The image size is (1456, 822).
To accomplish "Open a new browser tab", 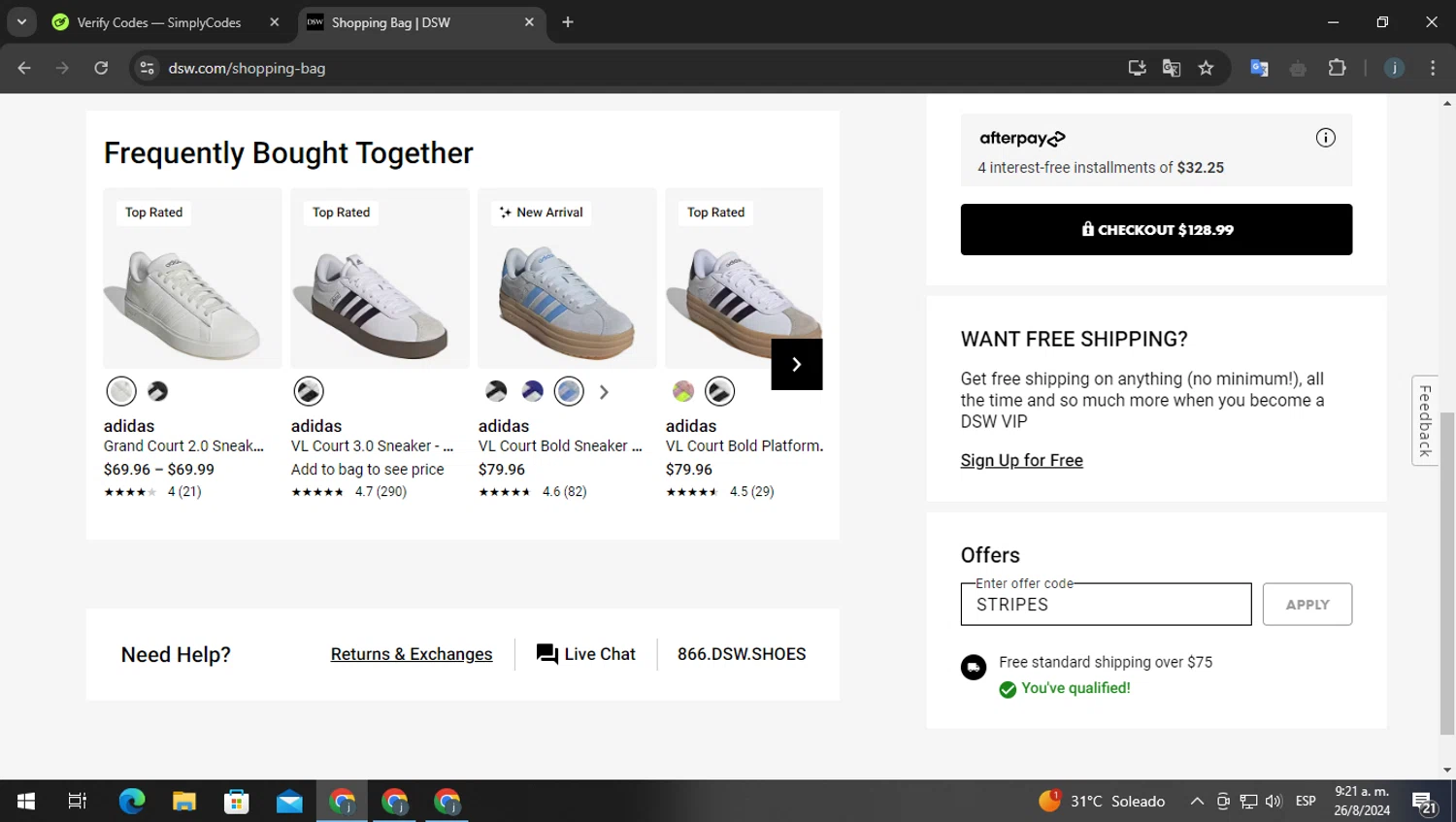I will (x=568, y=22).
